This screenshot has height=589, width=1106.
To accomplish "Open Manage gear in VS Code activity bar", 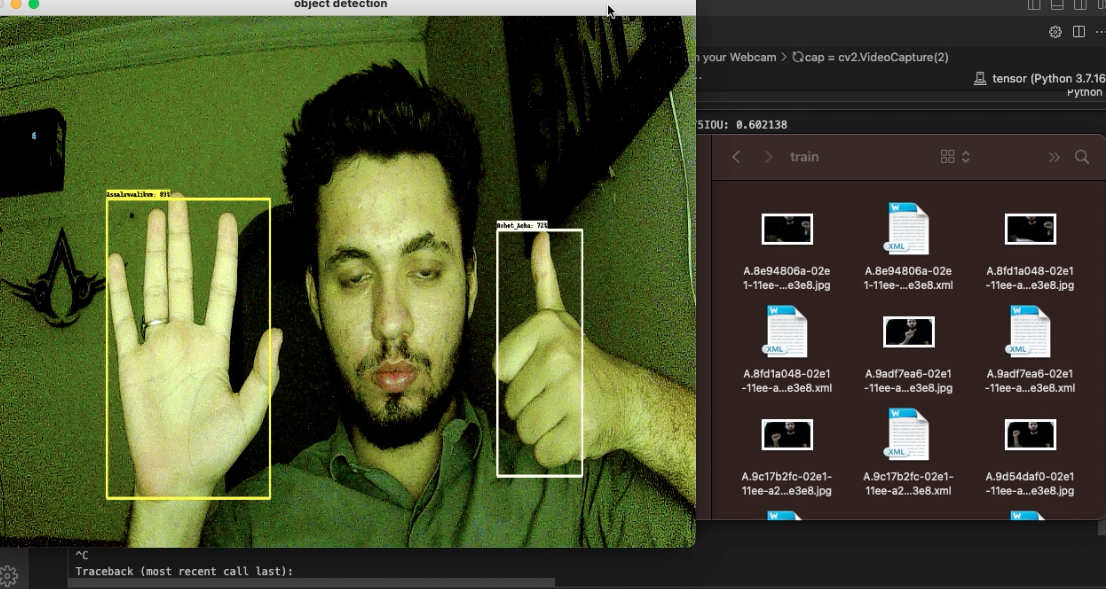I will tap(9, 575).
